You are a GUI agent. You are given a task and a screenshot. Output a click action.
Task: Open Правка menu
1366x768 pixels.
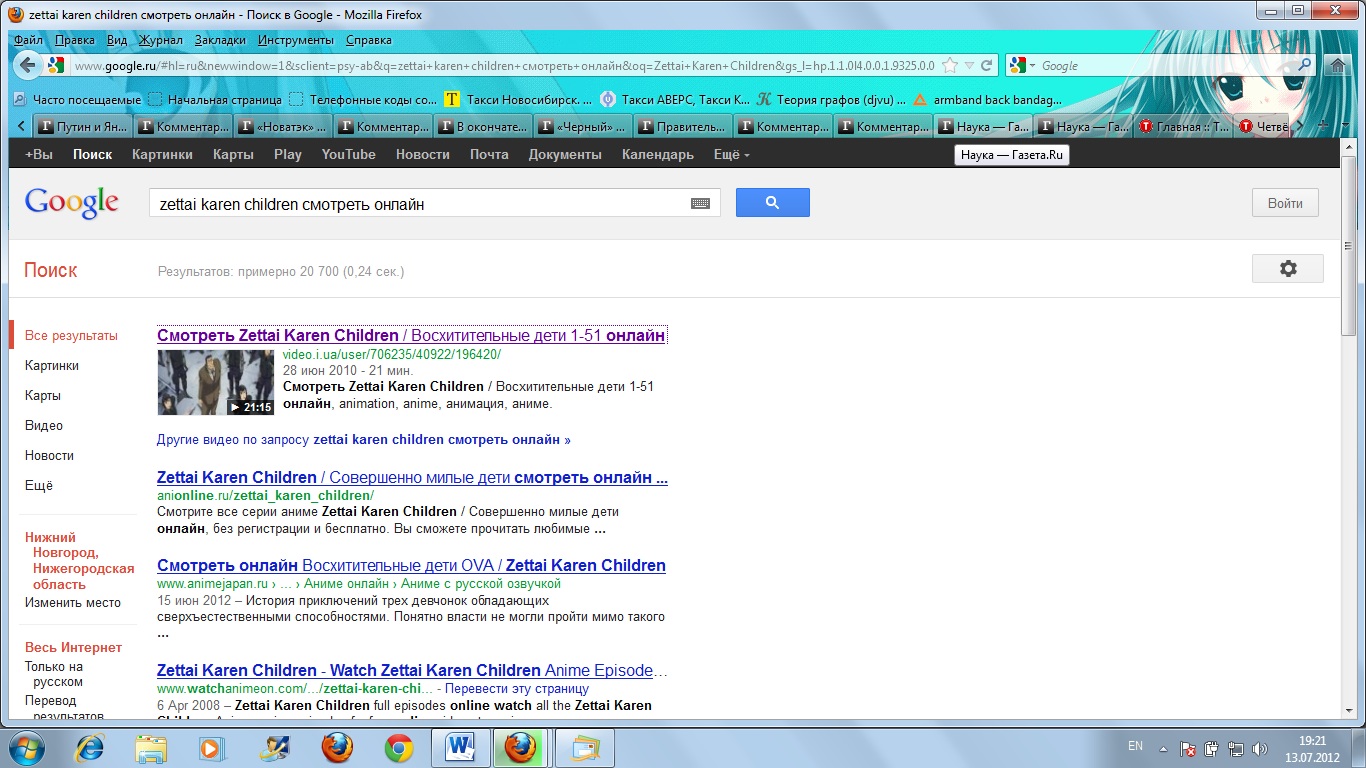75,40
